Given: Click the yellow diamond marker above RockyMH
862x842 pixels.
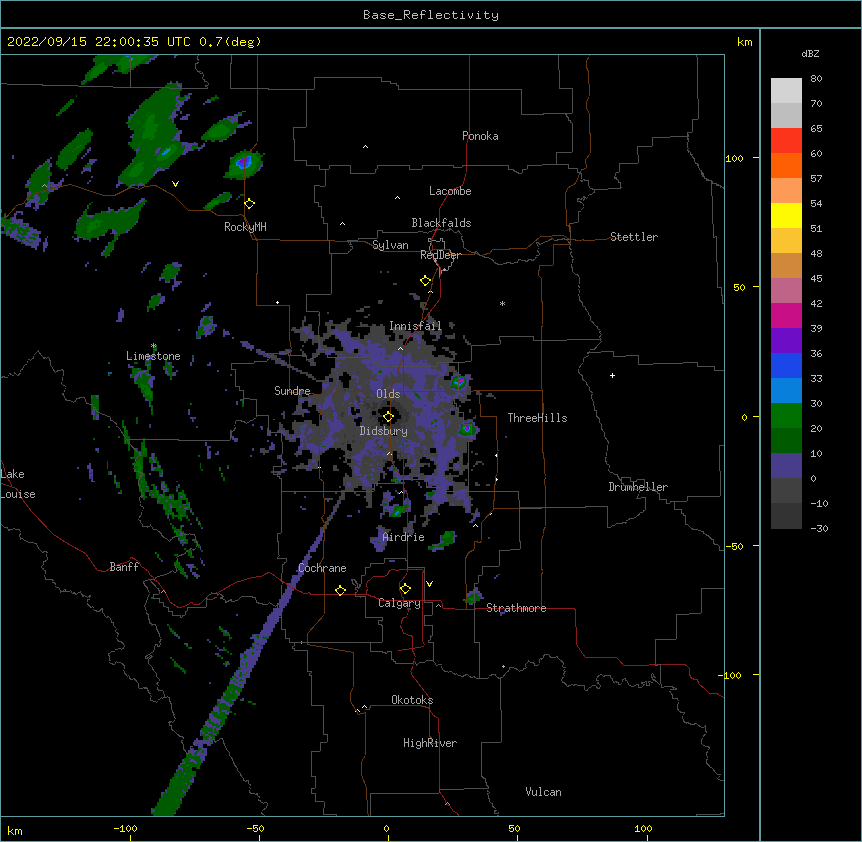Looking at the screenshot, I should coord(250,204).
